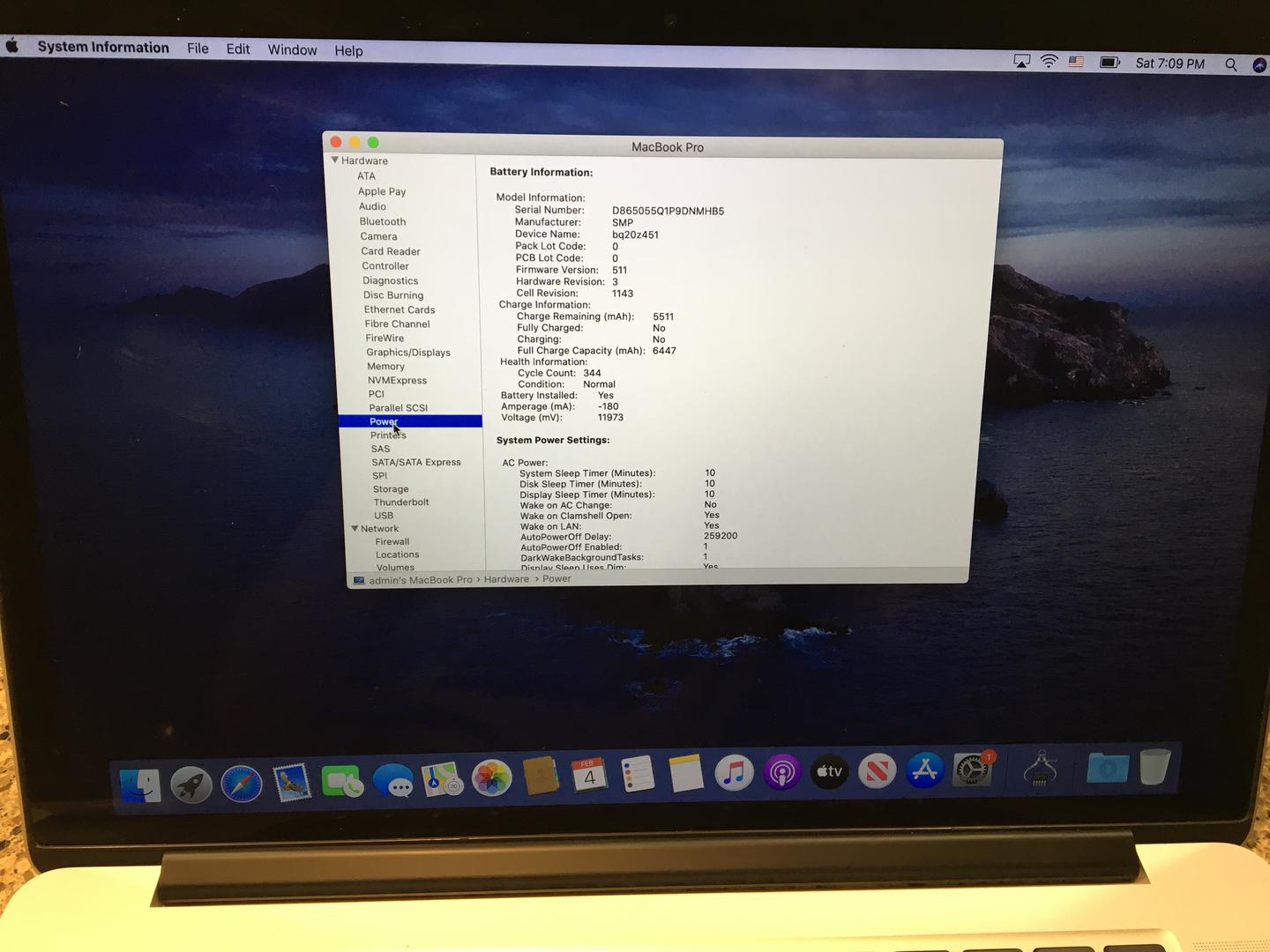Image resolution: width=1270 pixels, height=952 pixels.
Task: Open the File menu
Action: (x=198, y=48)
